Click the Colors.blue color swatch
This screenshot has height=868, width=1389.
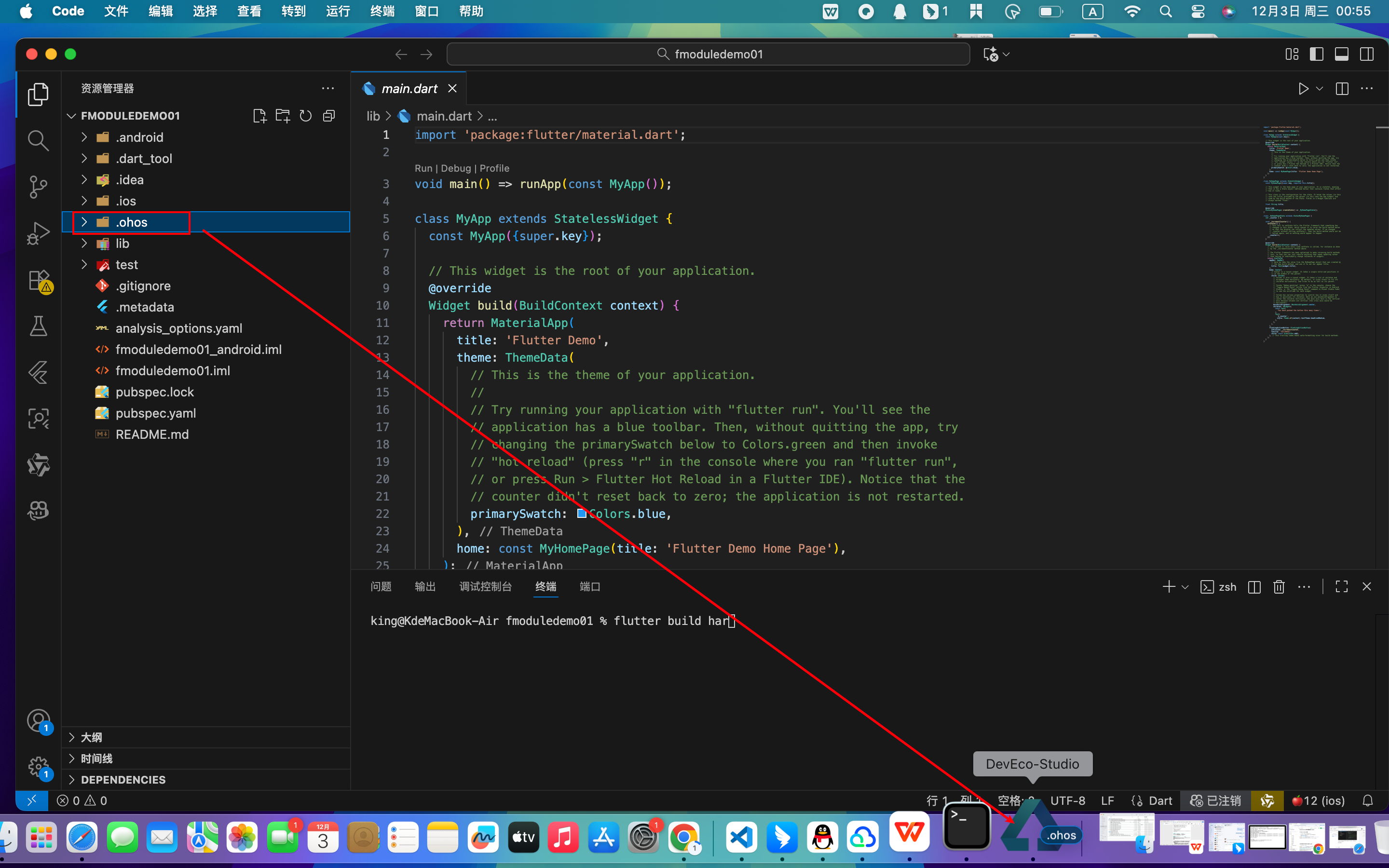click(582, 513)
